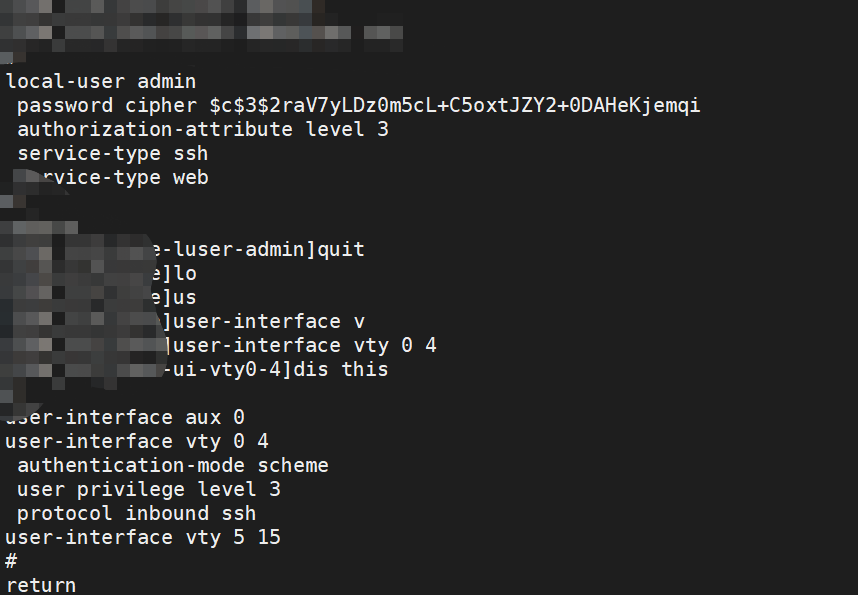Click the "authentication-mode scheme" line
This screenshot has width=858, height=595.
tap(173, 465)
